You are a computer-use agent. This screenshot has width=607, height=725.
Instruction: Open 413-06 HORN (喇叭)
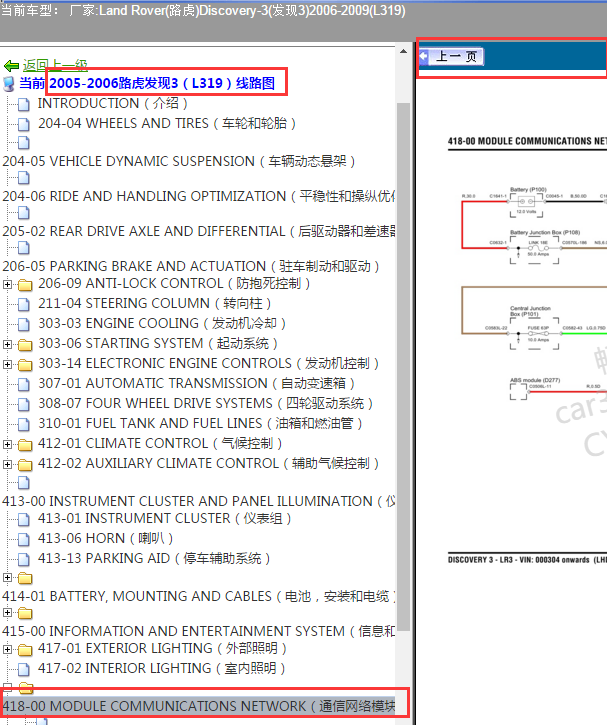pos(105,538)
